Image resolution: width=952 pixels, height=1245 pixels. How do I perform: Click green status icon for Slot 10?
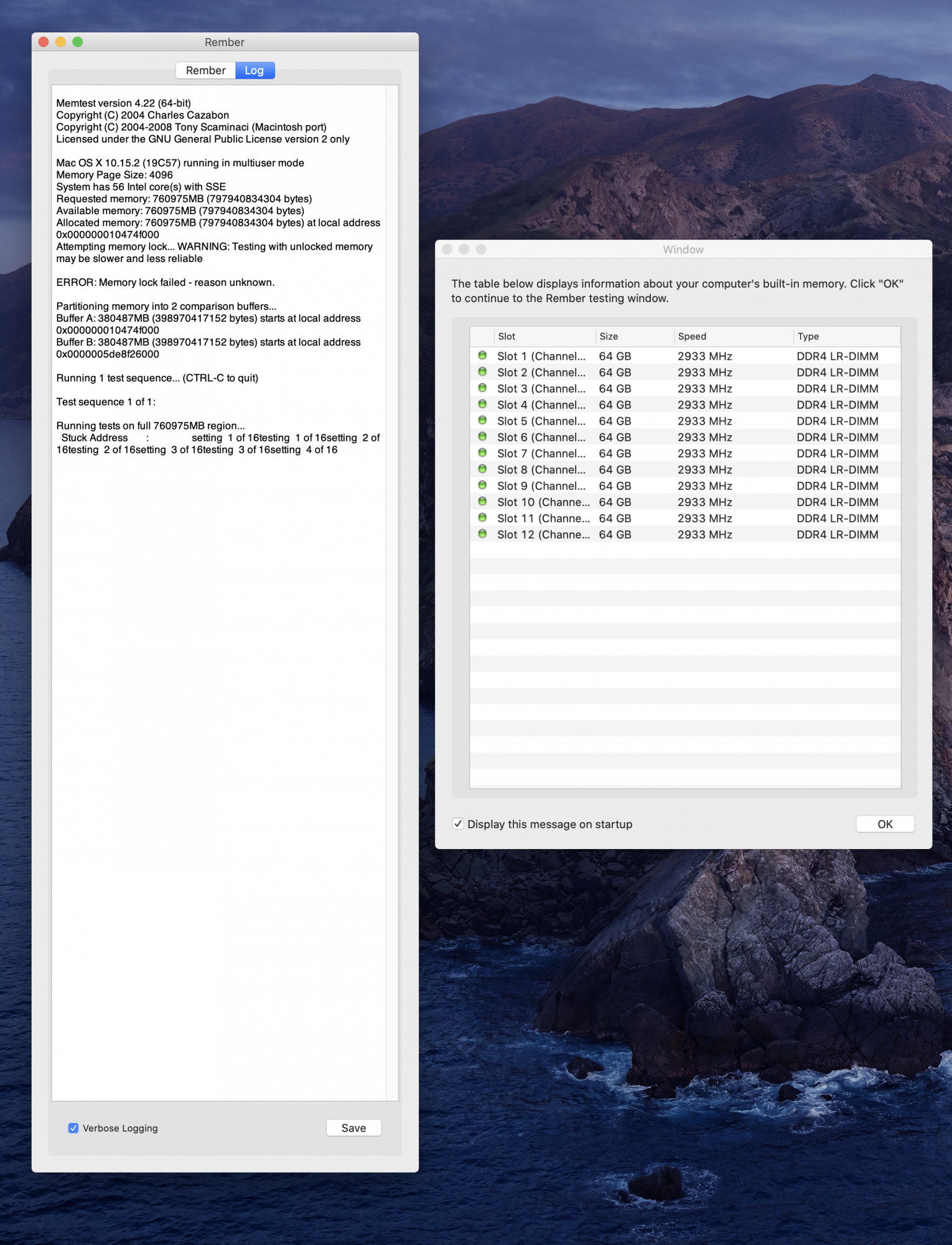tap(482, 501)
